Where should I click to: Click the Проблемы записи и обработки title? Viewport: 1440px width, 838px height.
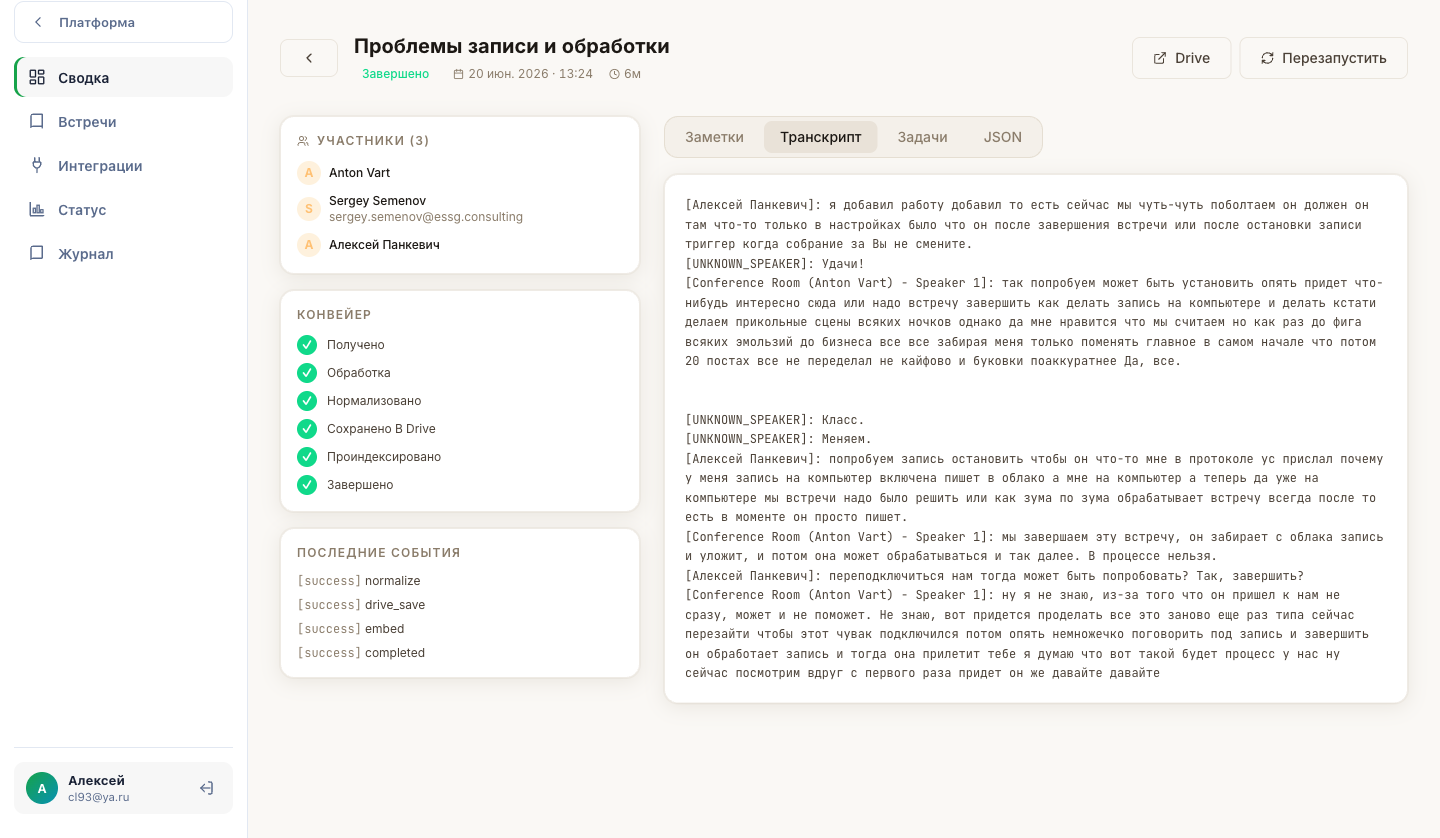click(512, 46)
